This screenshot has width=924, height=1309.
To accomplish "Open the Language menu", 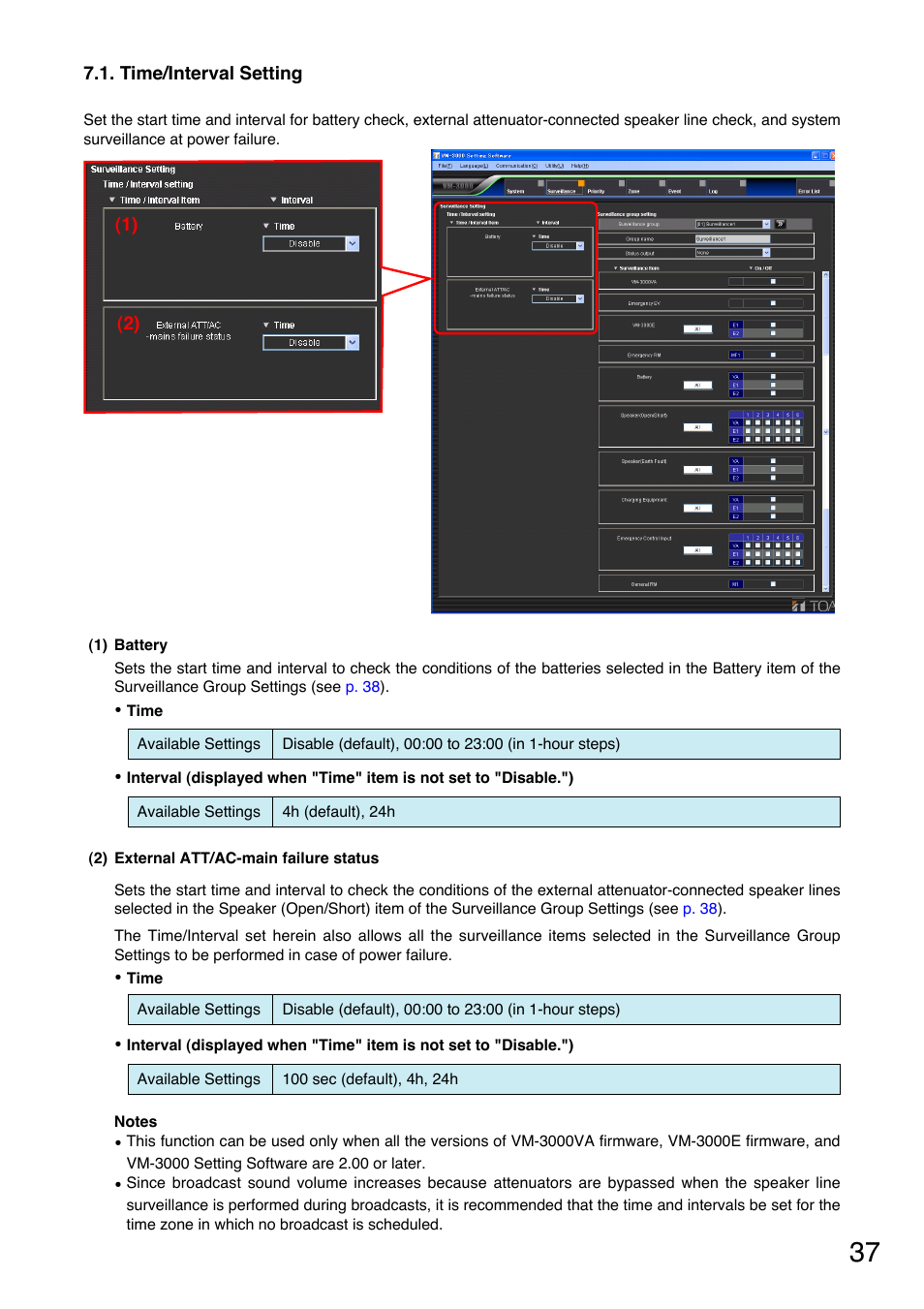I will click(x=474, y=166).
